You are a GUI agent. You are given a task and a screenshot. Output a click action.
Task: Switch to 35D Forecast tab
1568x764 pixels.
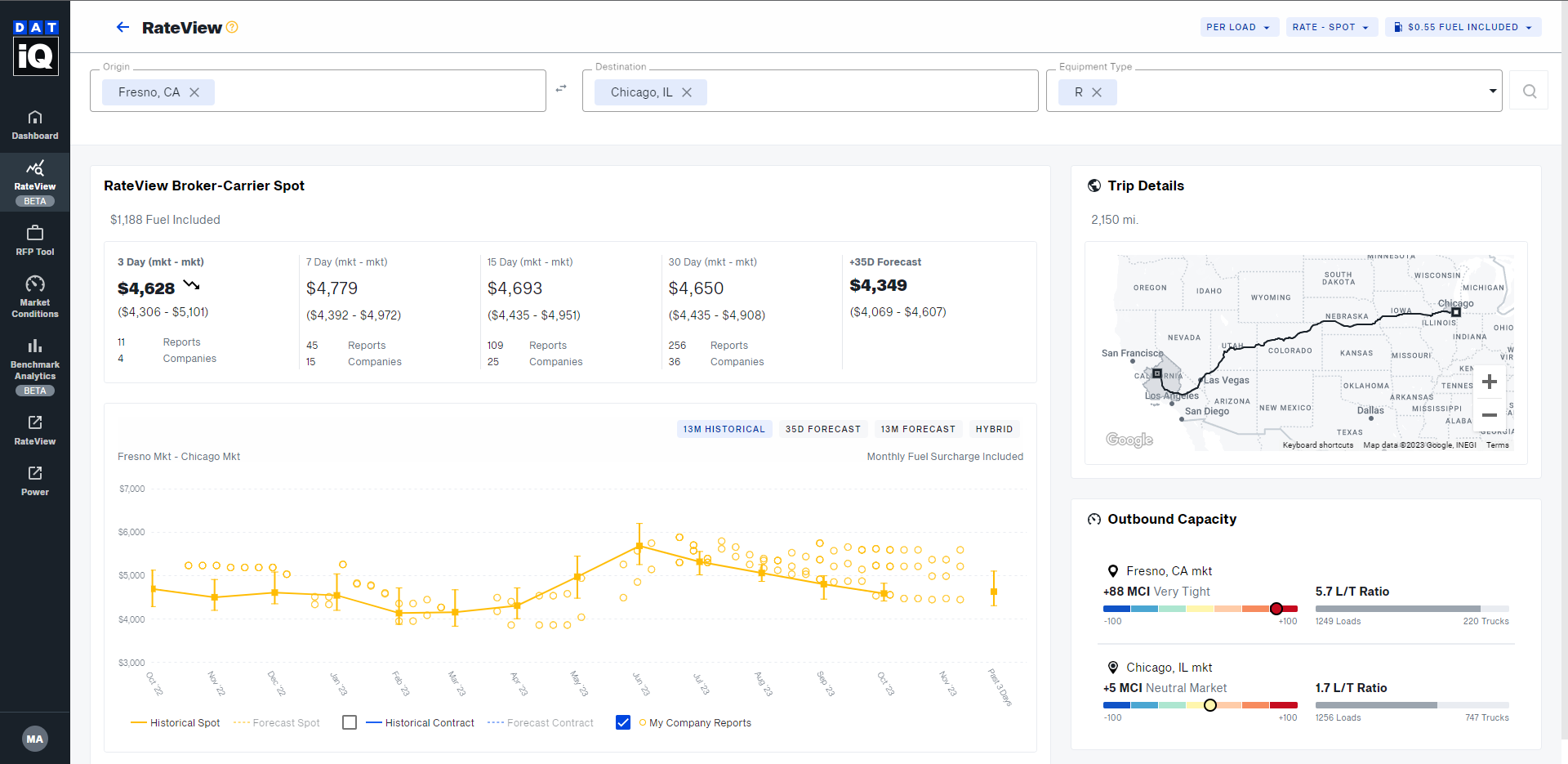click(822, 429)
